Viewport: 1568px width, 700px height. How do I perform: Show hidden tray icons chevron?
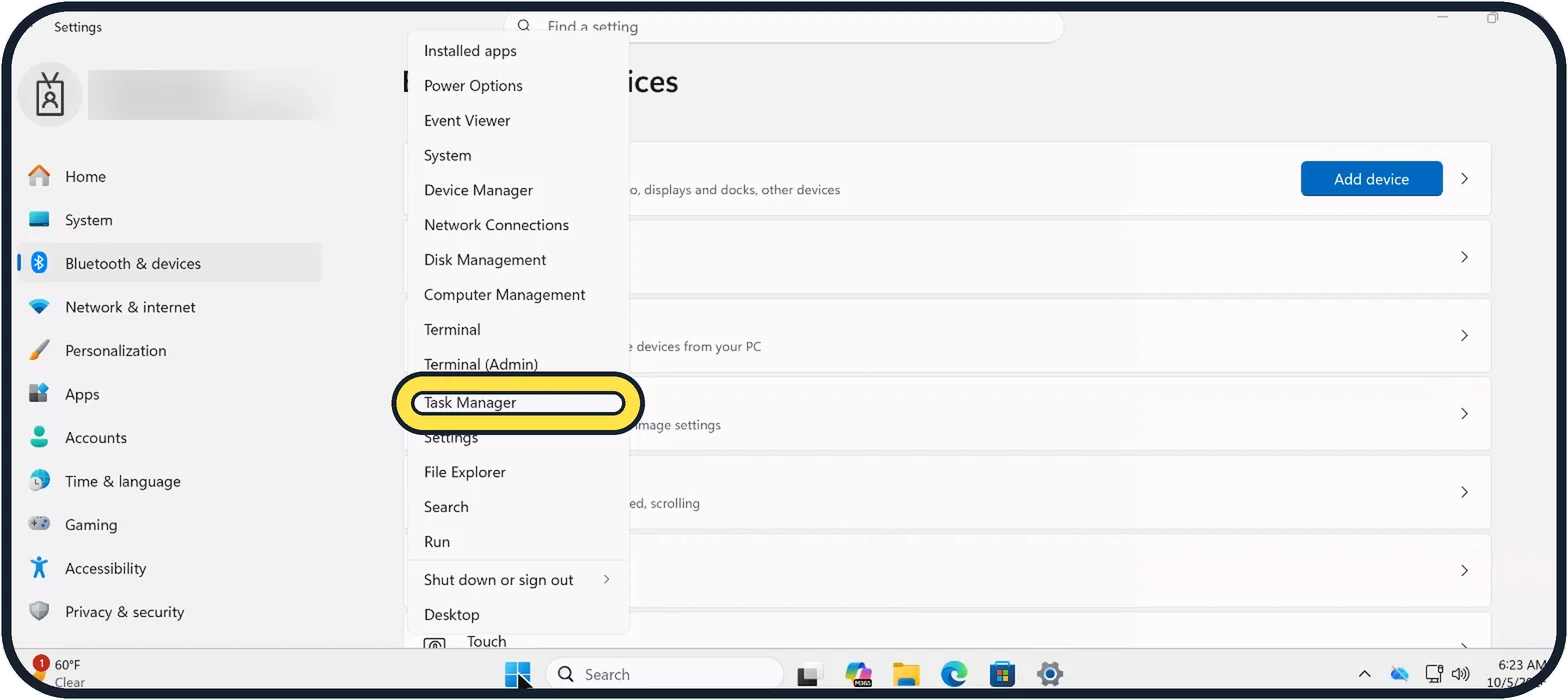1364,674
